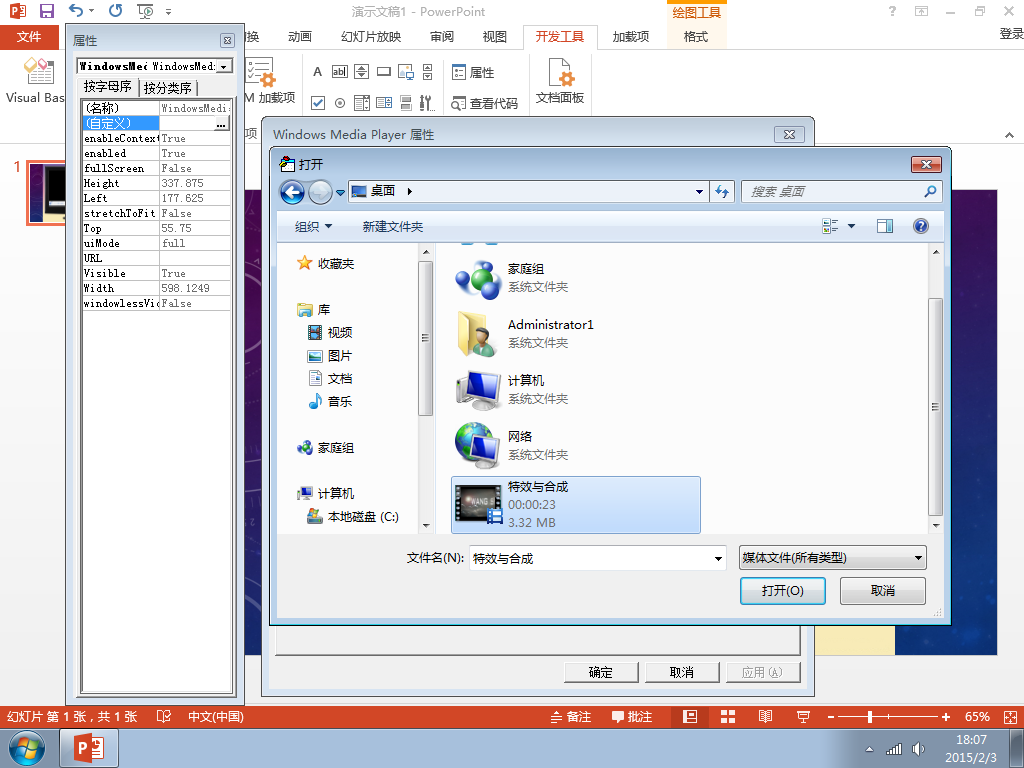Start slideshow from quick access toolbar
This screenshot has width=1024, height=768.
pyautogui.click(x=145, y=11)
